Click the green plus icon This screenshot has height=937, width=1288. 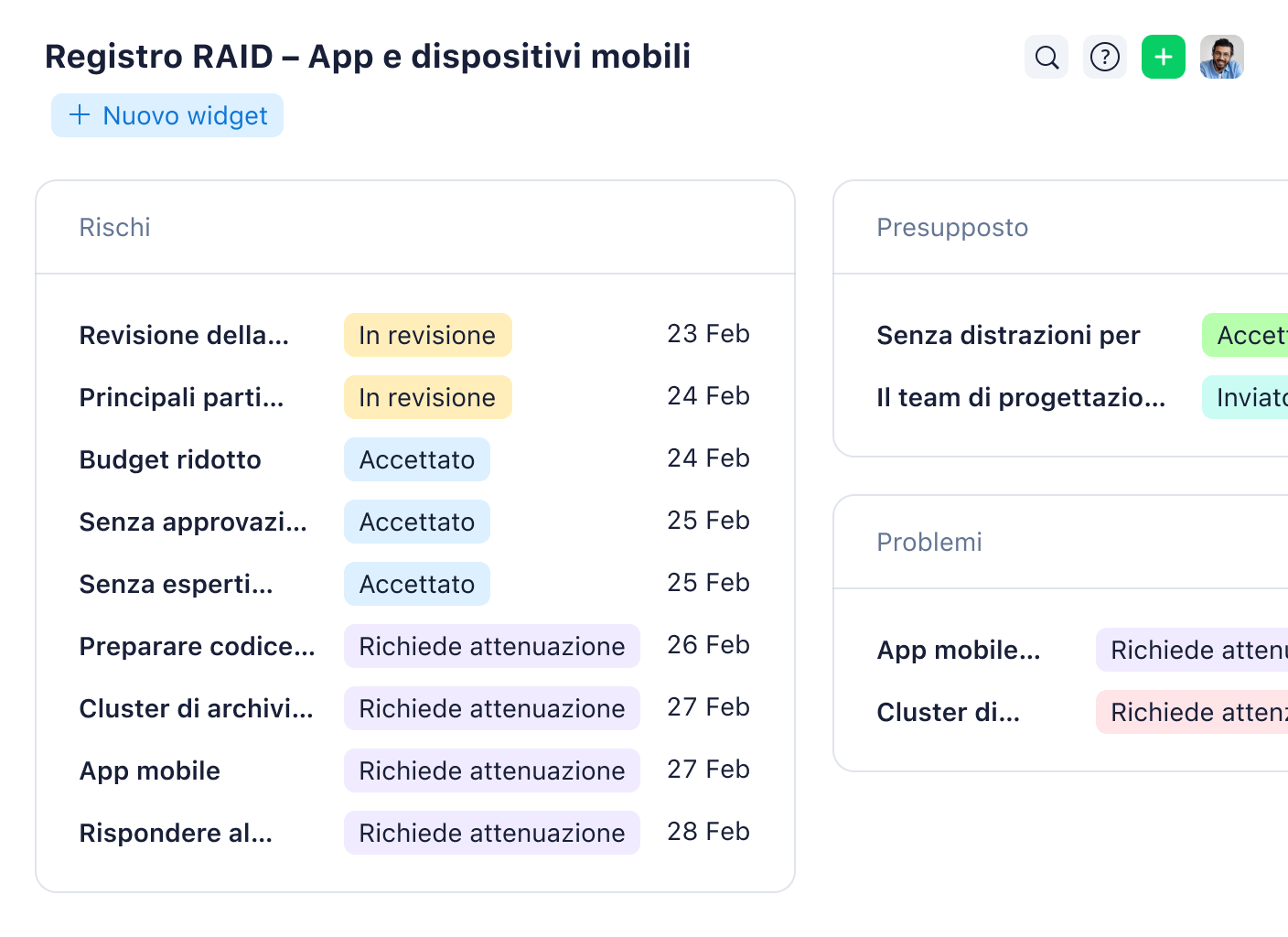coord(1163,57)
